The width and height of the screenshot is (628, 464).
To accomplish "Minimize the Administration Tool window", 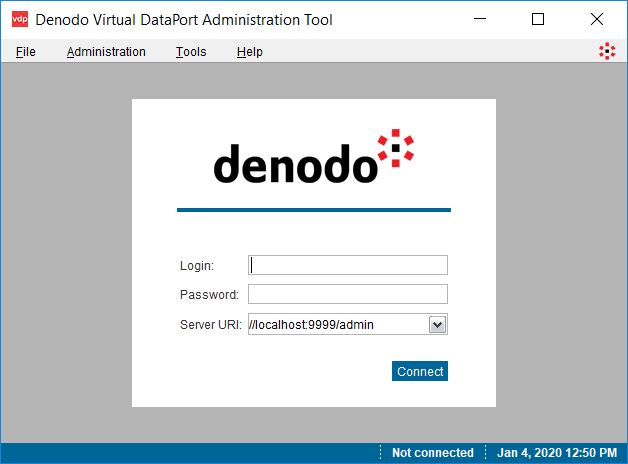I will coord(480,19).
